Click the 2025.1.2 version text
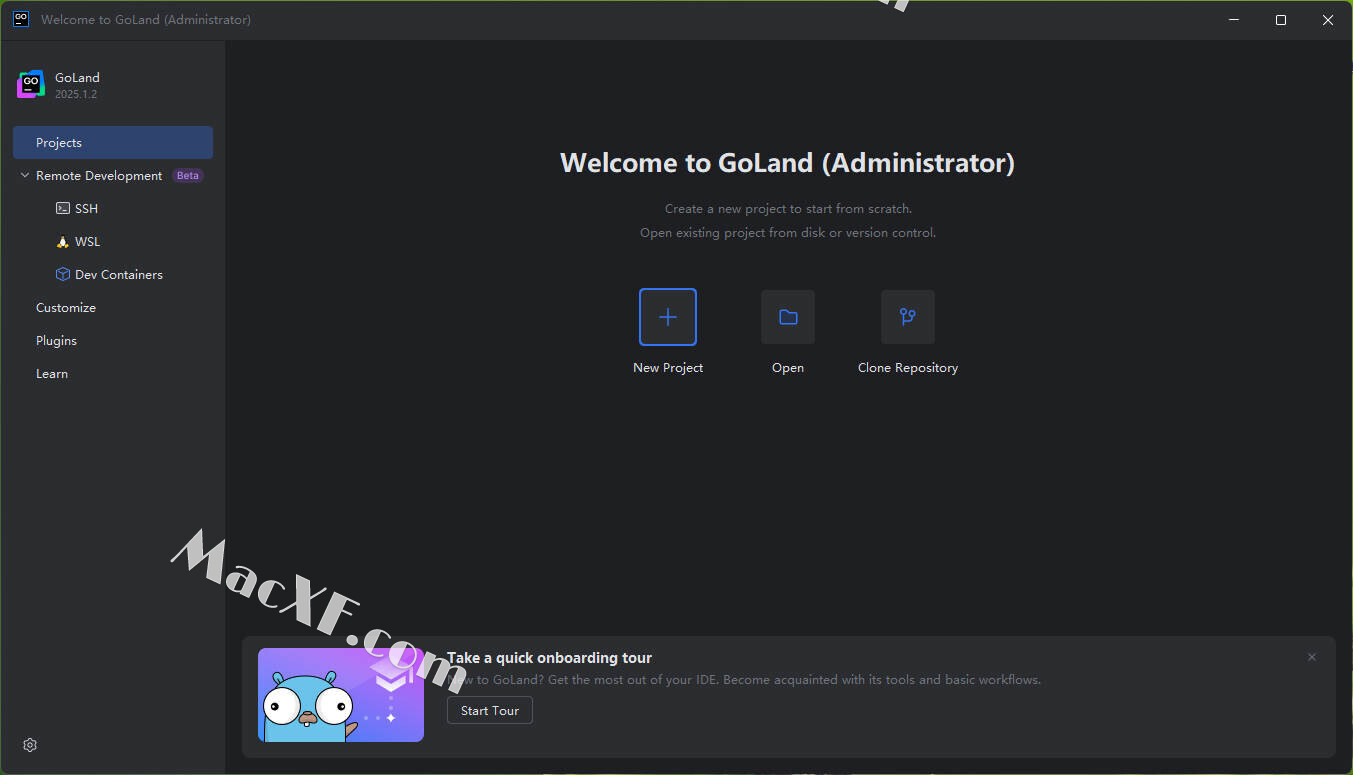 76,94
